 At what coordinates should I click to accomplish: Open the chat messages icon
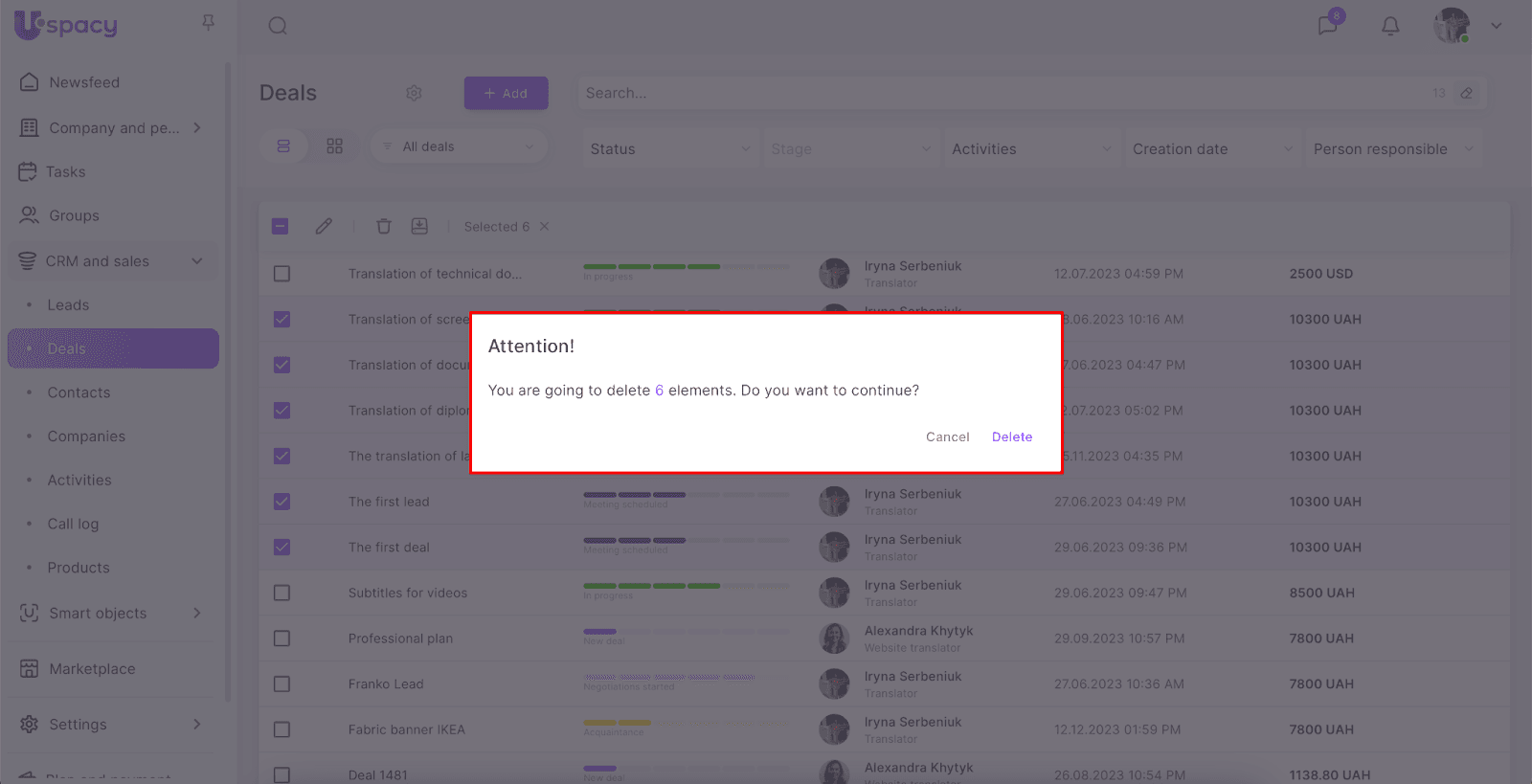coord(1328,25)
